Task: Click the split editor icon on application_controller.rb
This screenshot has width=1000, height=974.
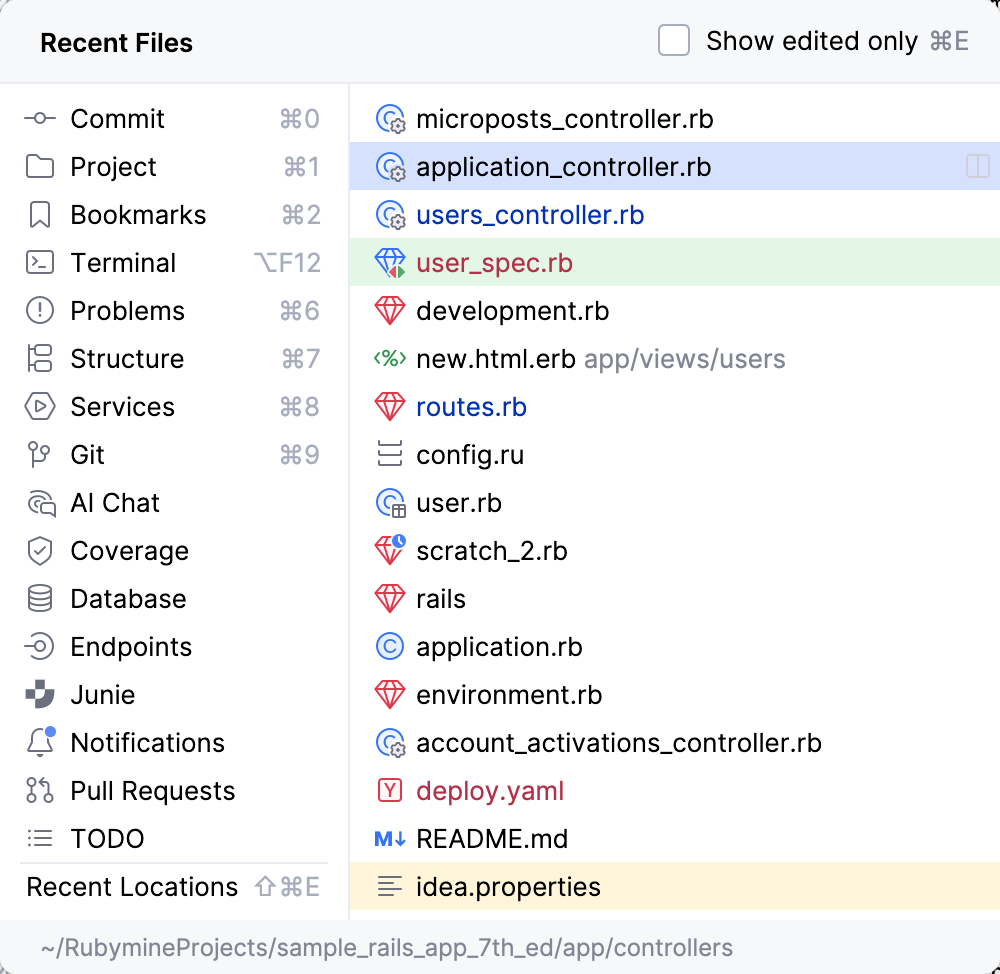Action: click(977, 167)
